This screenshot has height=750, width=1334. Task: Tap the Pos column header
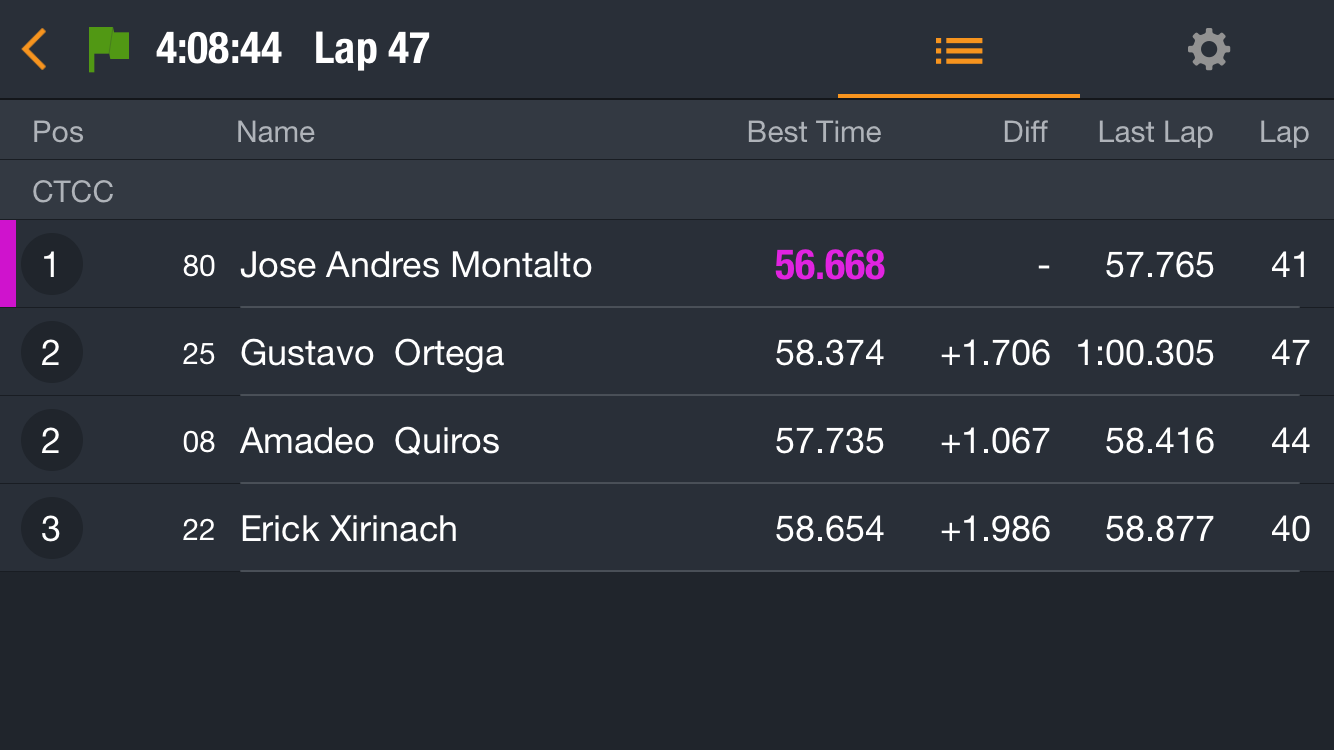58,132
